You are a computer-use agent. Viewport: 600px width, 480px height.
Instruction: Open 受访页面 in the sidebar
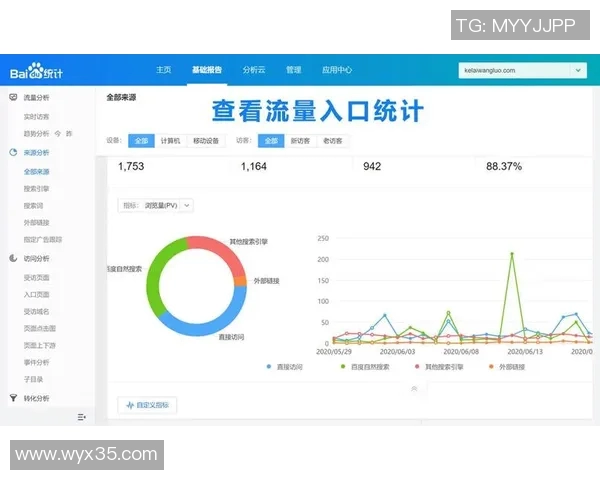(x=36, y=278)
